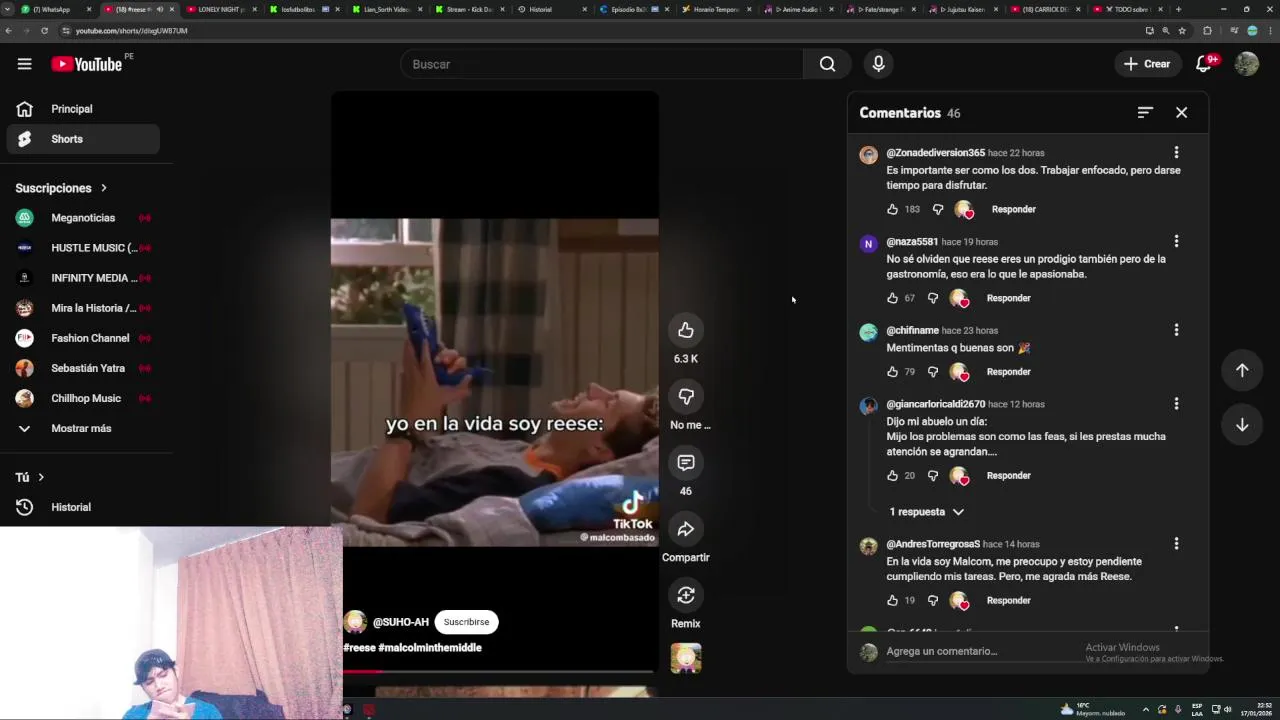Like the short with thumbs up
The image size is (1280, 720).
(686, 331)
